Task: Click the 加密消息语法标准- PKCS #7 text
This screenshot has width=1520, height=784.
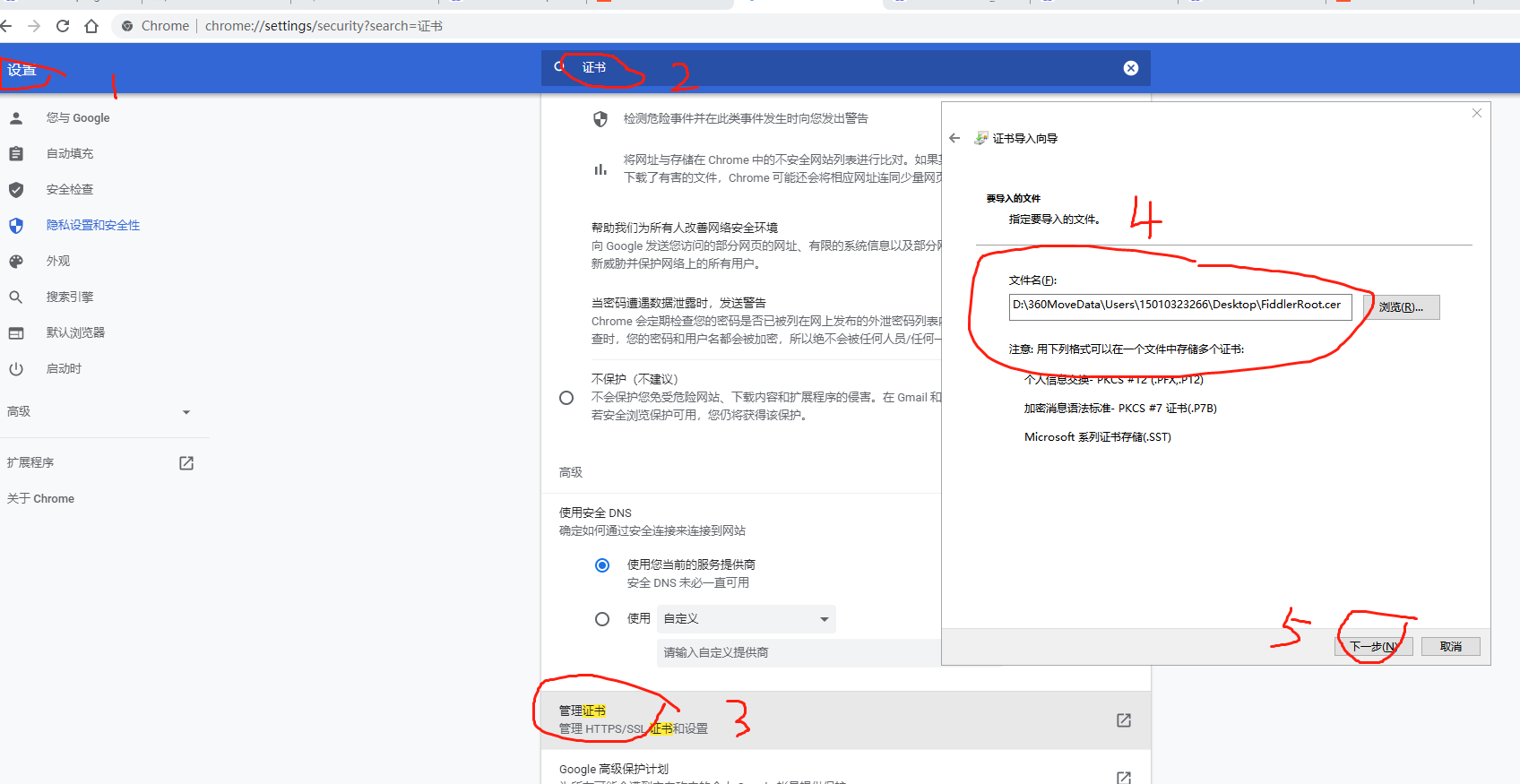Action: pyautogui.click(x=1120, y=409)
